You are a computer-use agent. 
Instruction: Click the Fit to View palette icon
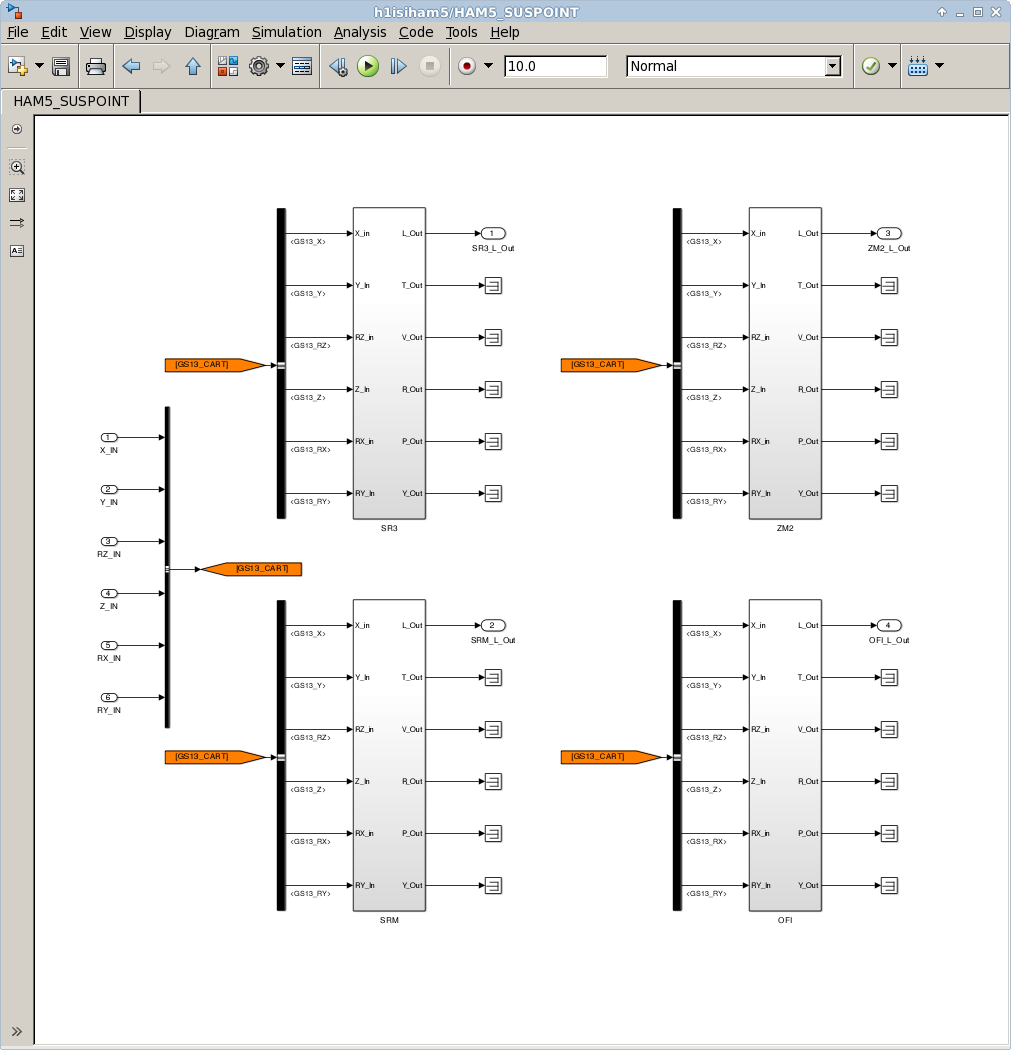[17, 195]
